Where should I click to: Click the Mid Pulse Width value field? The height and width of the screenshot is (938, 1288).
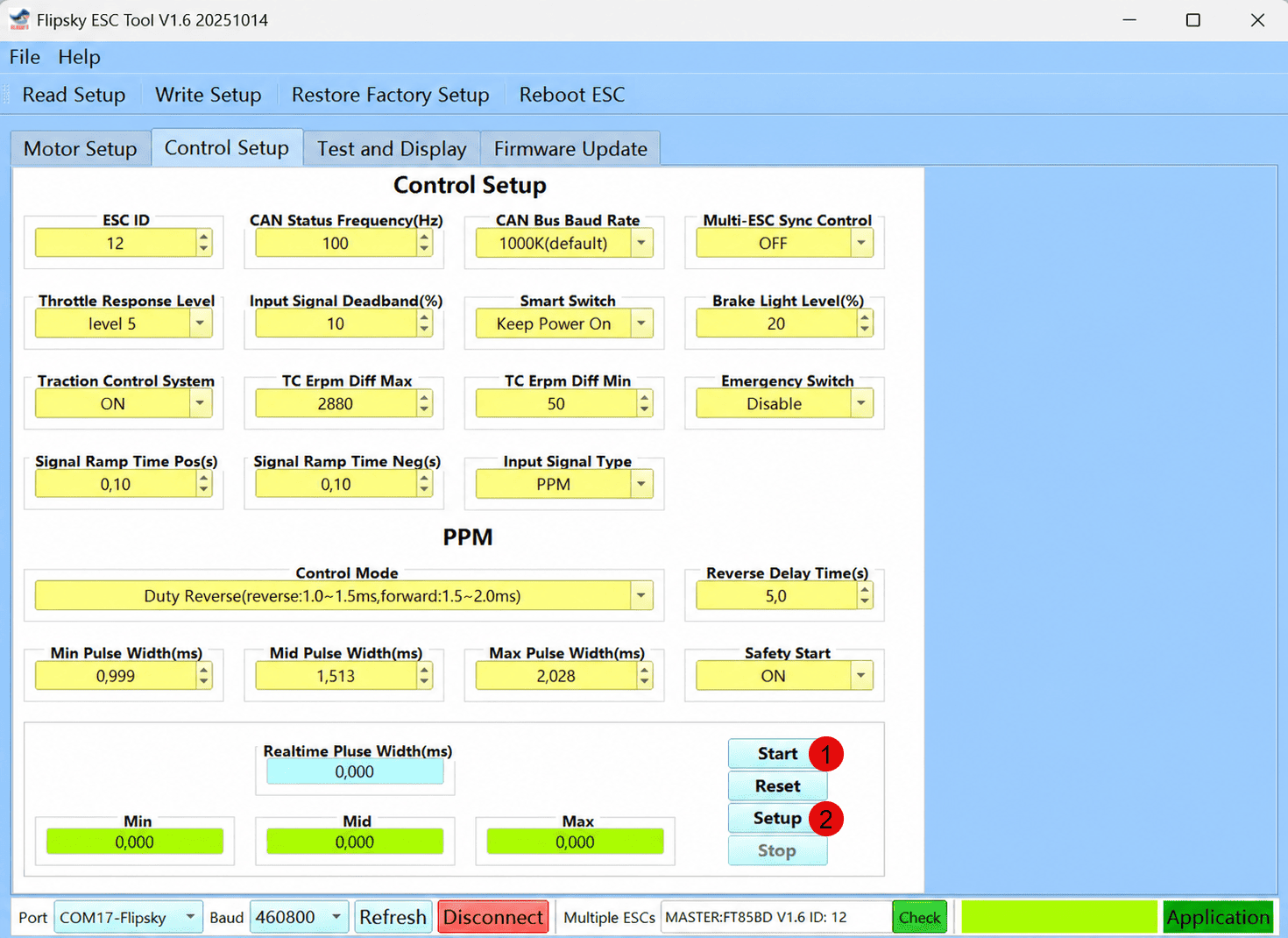[x=336, y=676]
